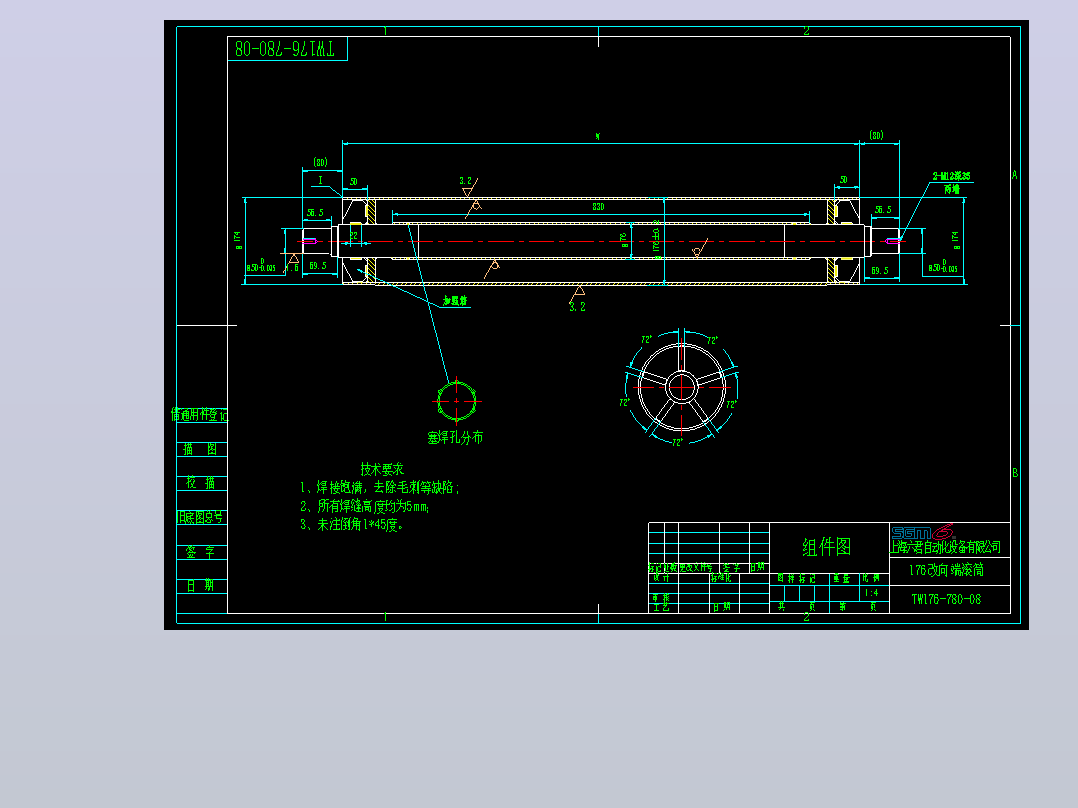The image size is (1078, 808).
Task: Click the 设计 cell in title block
Action: click(661, 578)
